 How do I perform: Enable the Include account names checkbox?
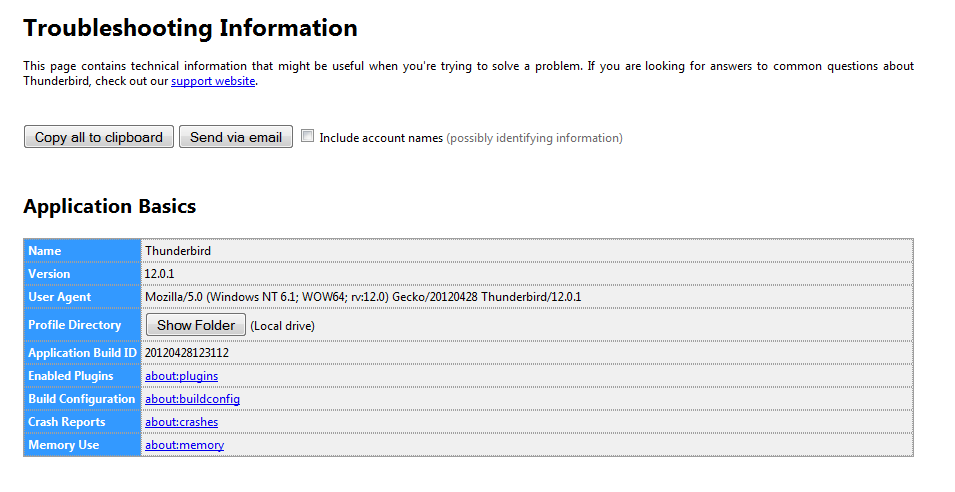tap(308, 136)
